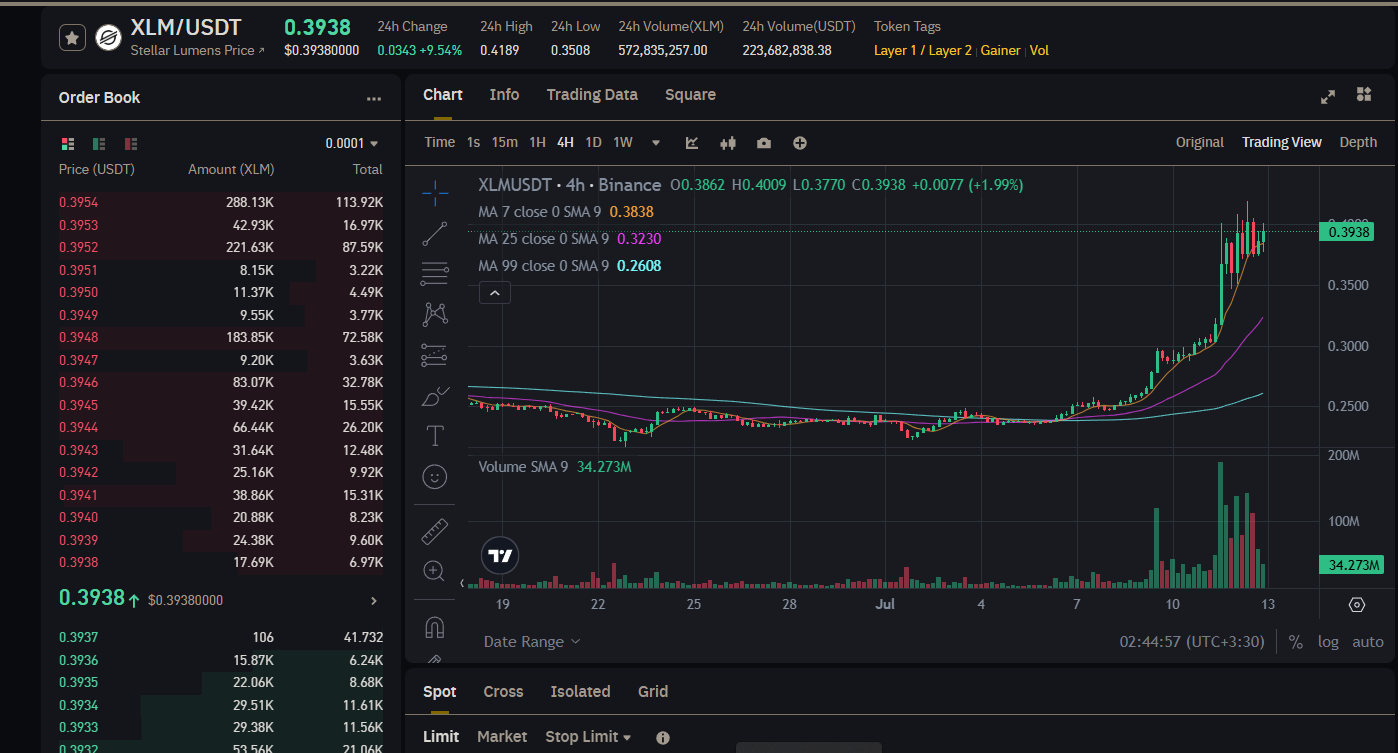1398x753 pixels.
Task: Select the trend line drawing tool
Action: (x=435, y=234)
